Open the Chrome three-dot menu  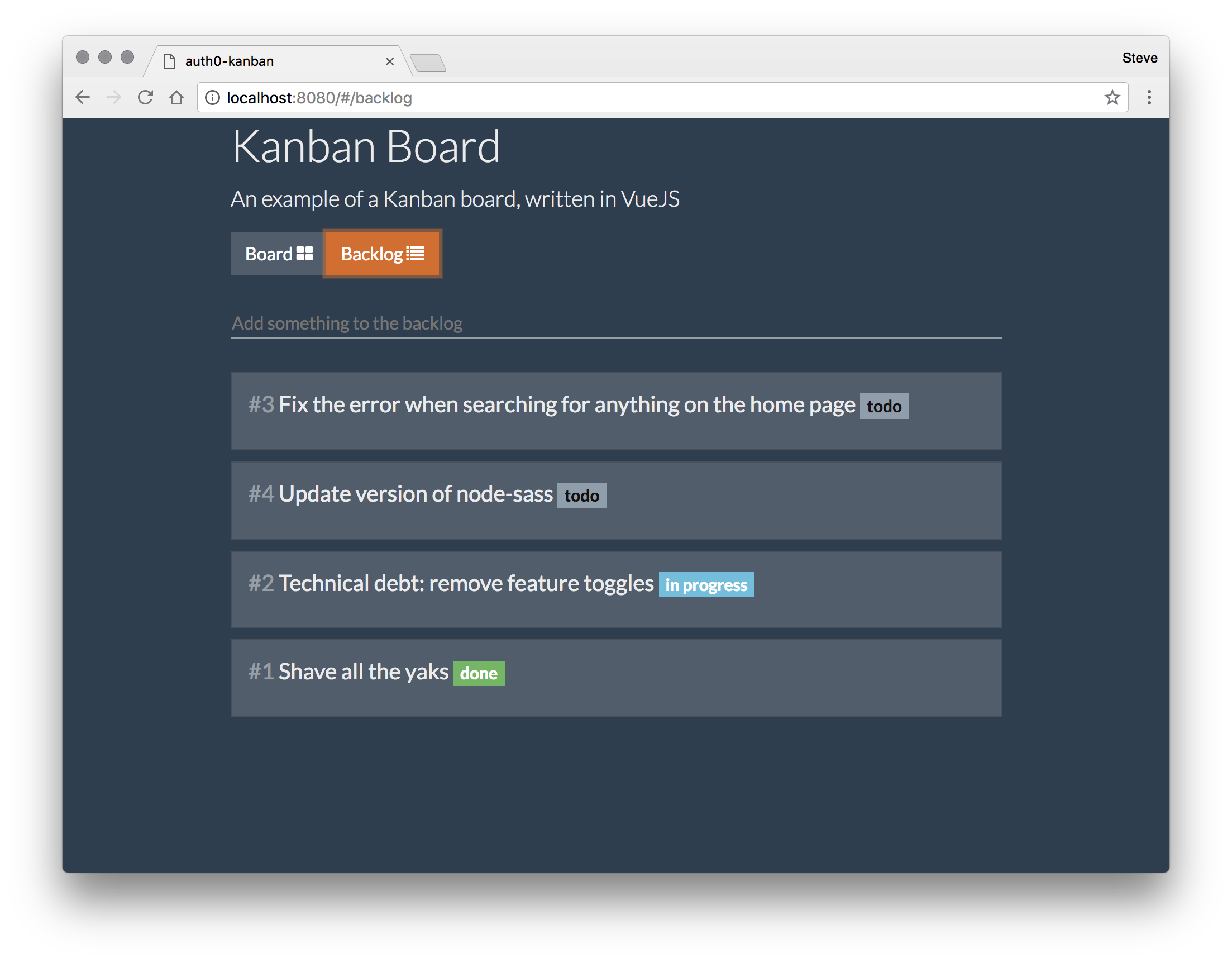[x=1149, y=98]
